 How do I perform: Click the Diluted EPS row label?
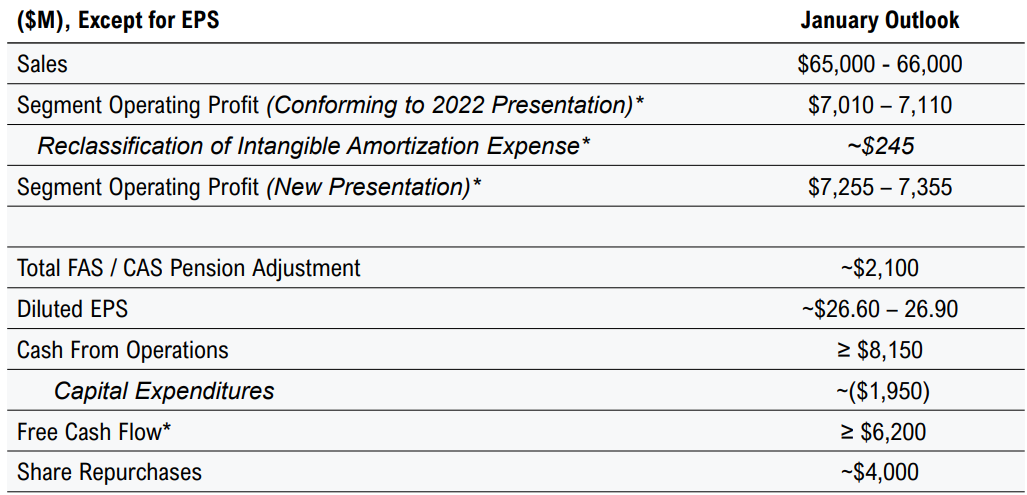(73, 309)
